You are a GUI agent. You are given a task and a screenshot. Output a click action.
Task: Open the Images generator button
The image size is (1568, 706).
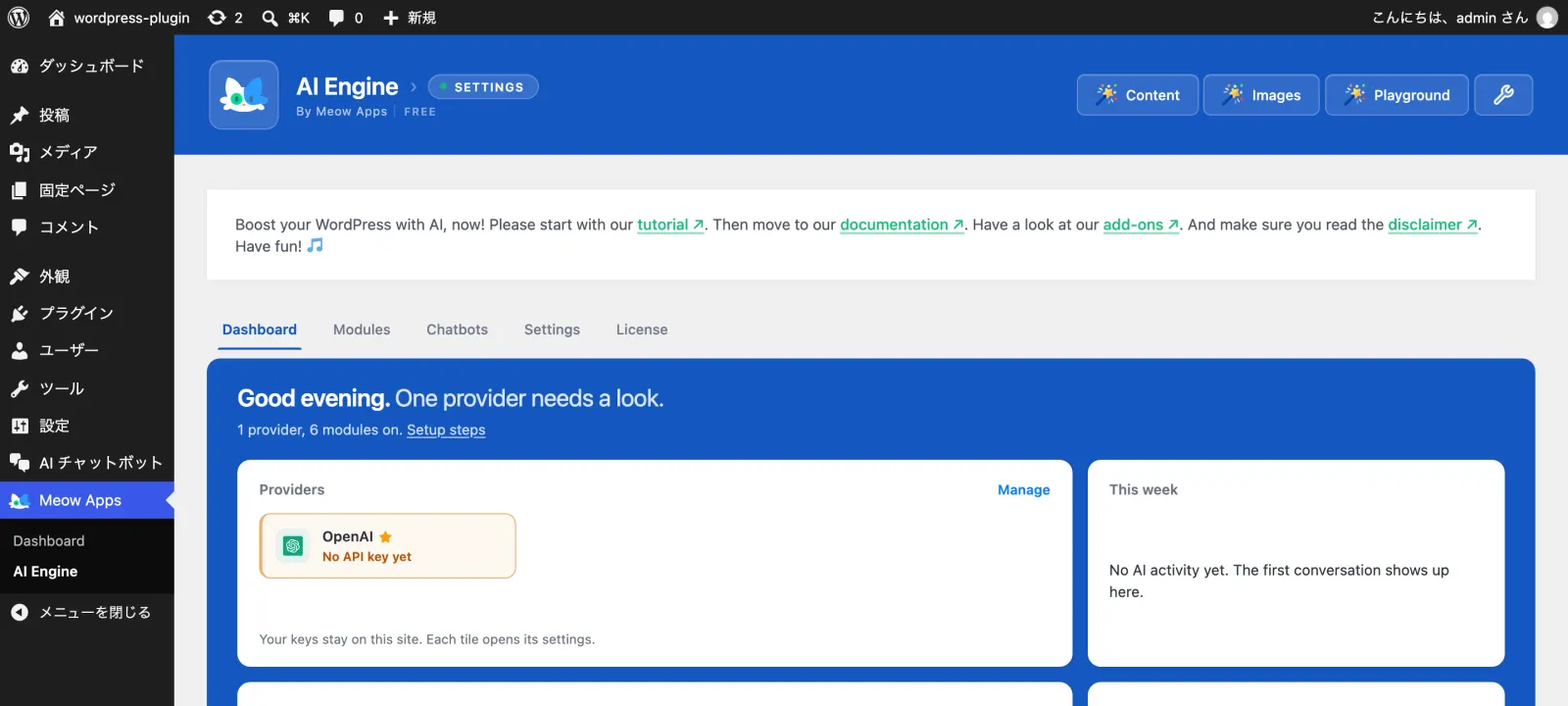tap(1261, 95)
